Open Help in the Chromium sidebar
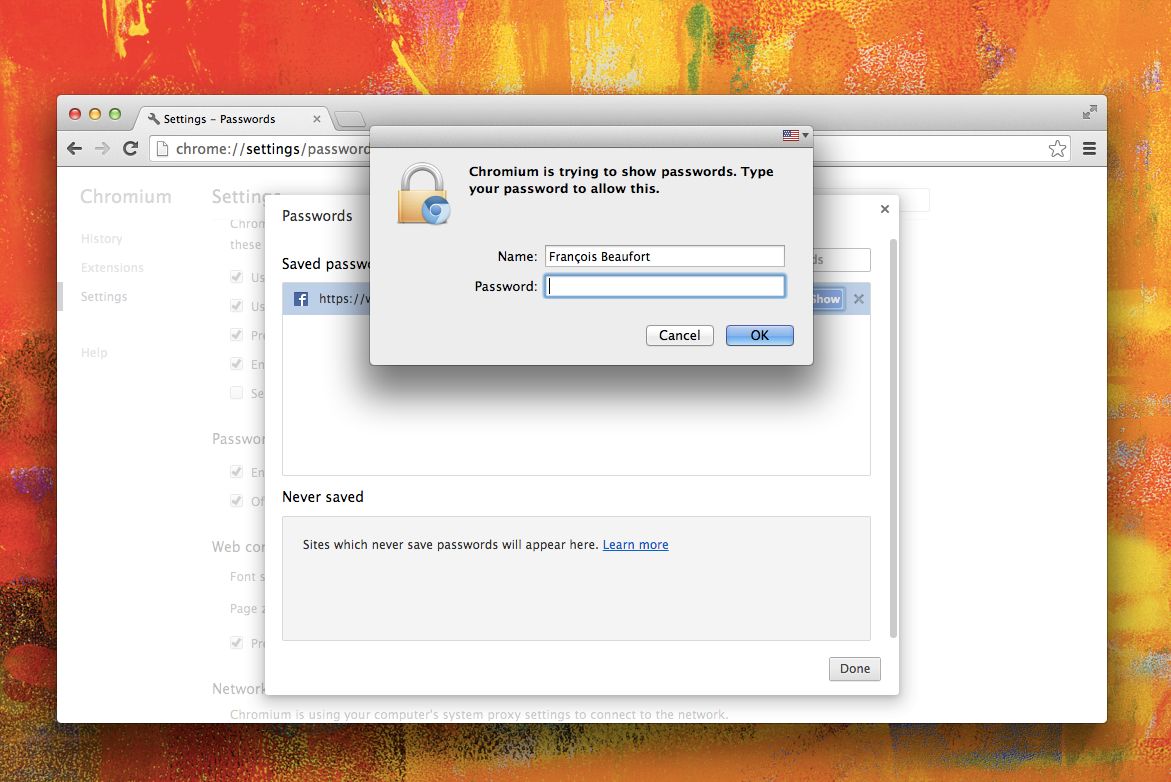Image resolution: width=1171 pixels, height=782 pixels. click(94, 353)
